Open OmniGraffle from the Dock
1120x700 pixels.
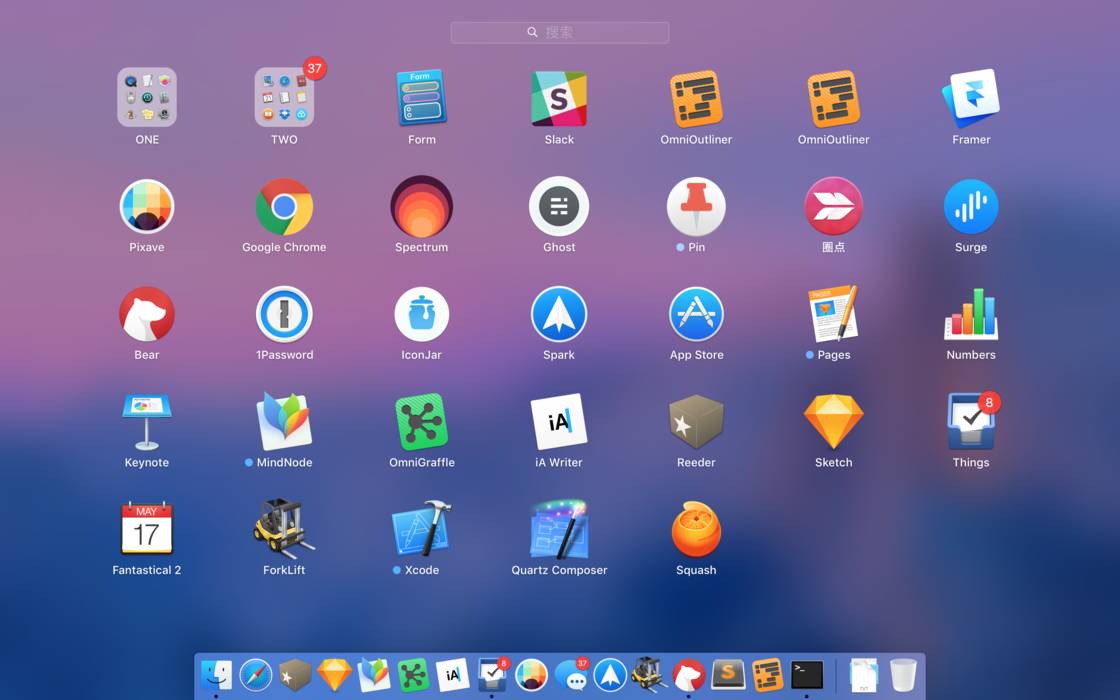(x=413, y=675)
